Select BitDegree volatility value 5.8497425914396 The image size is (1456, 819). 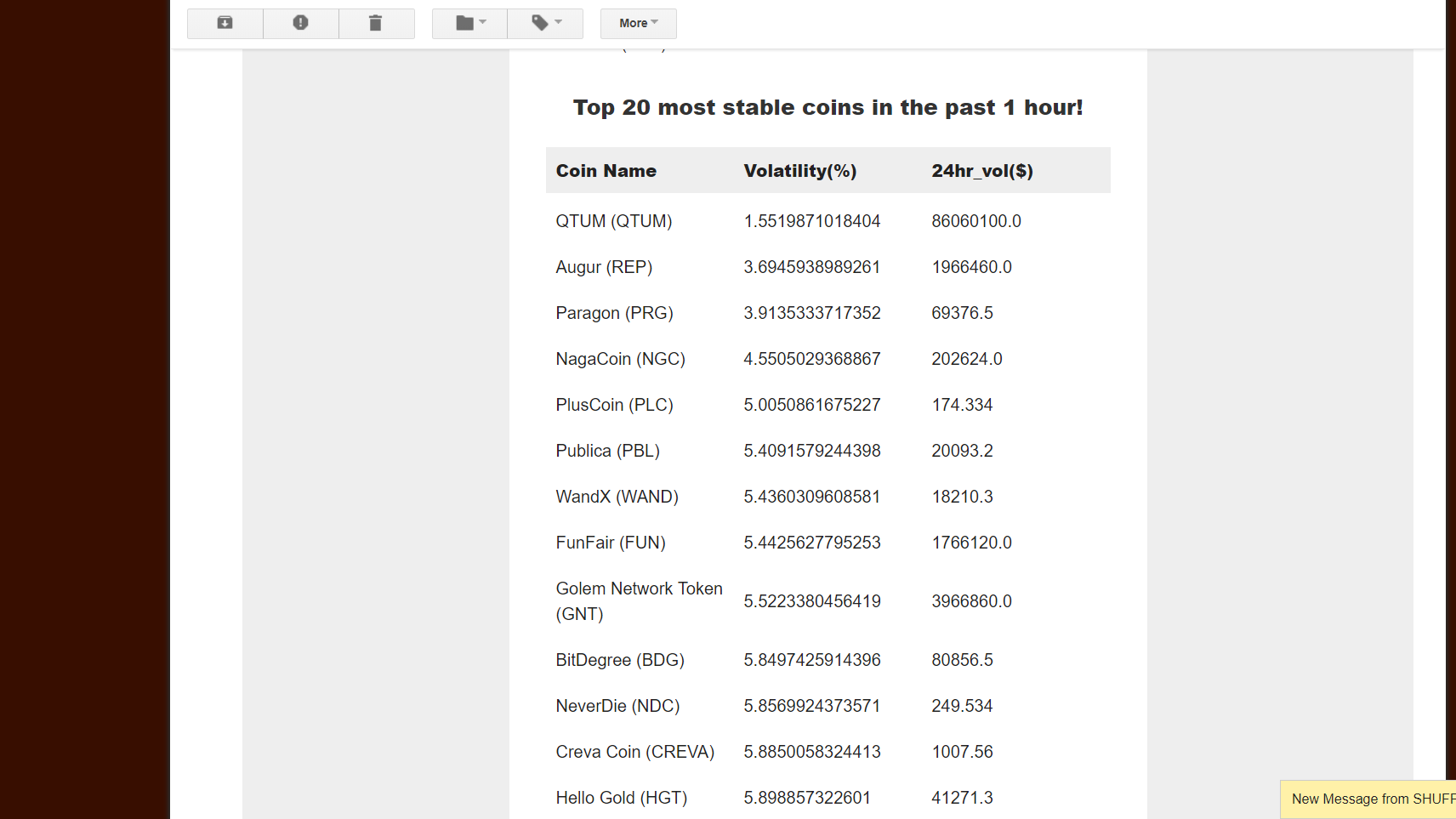click(812, 660)
